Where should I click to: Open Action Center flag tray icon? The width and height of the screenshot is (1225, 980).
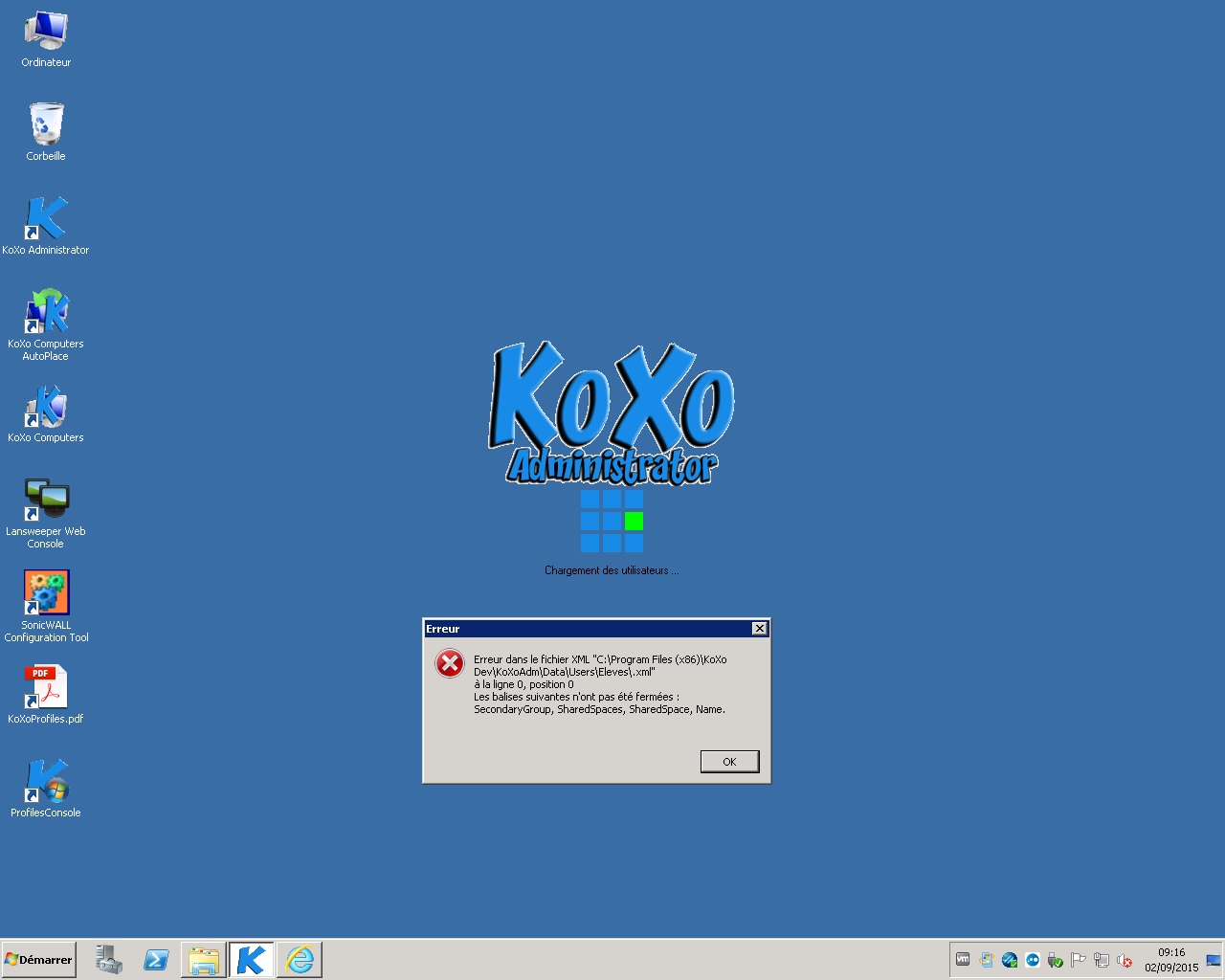coord(1079,960)
